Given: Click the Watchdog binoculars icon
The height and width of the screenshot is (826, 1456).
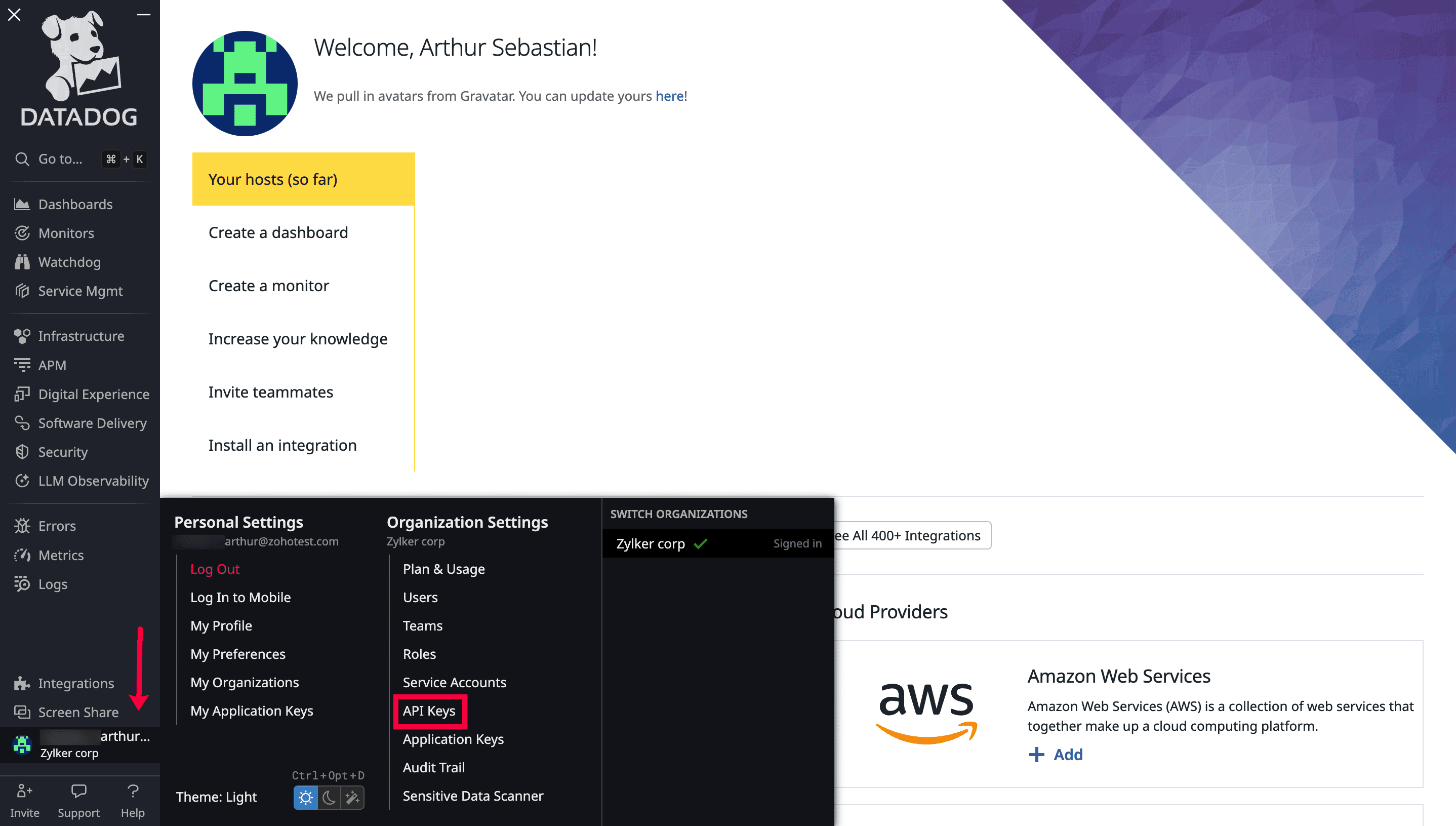Looking at the screenshot, I should pyautogui.click(x=22, y=262).
